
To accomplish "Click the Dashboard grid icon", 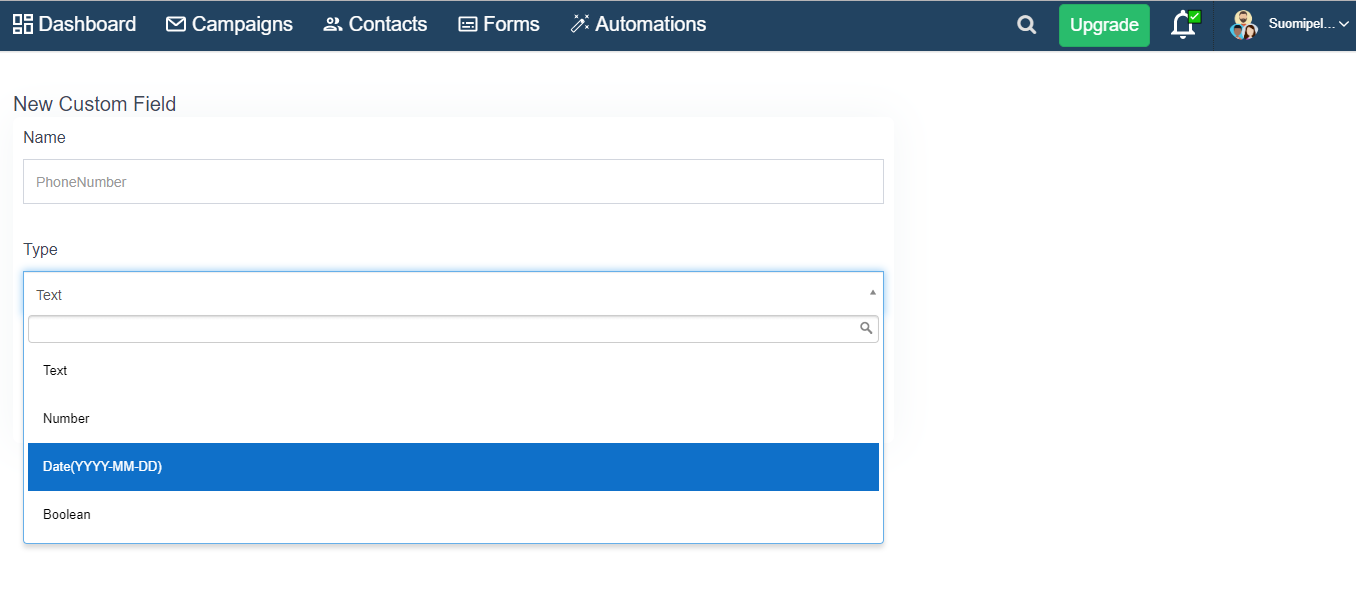I will point(23,24).
